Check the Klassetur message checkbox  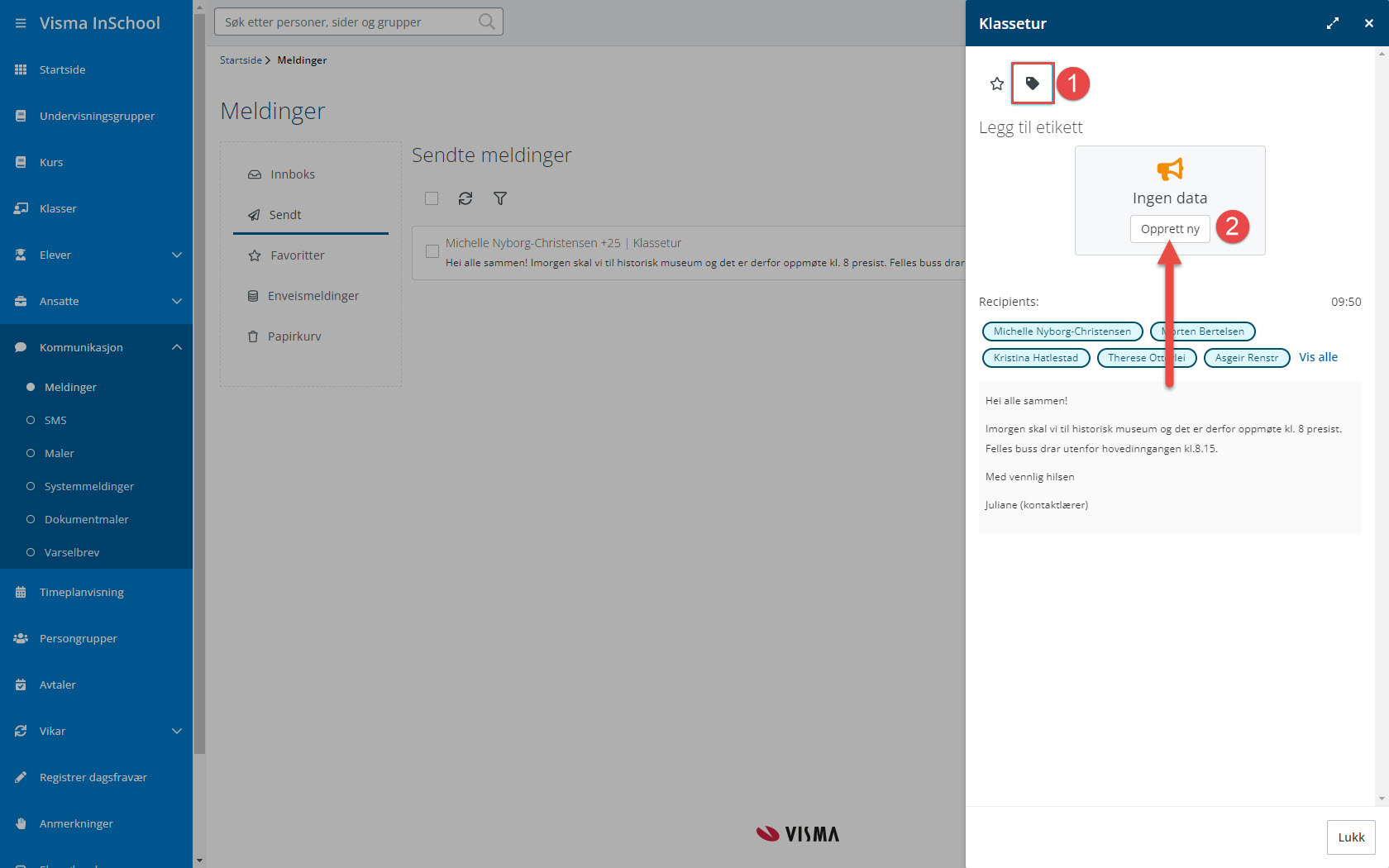click(432, 251)
